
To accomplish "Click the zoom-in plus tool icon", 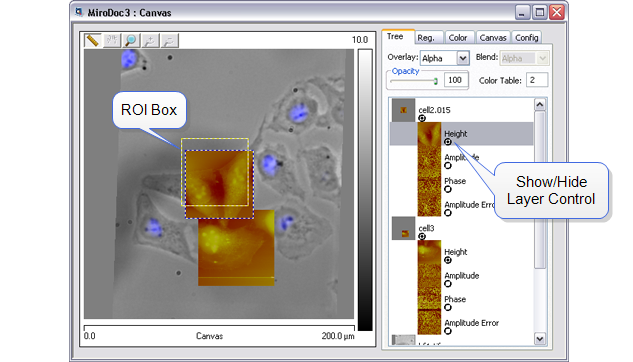I will click(150, 40).
